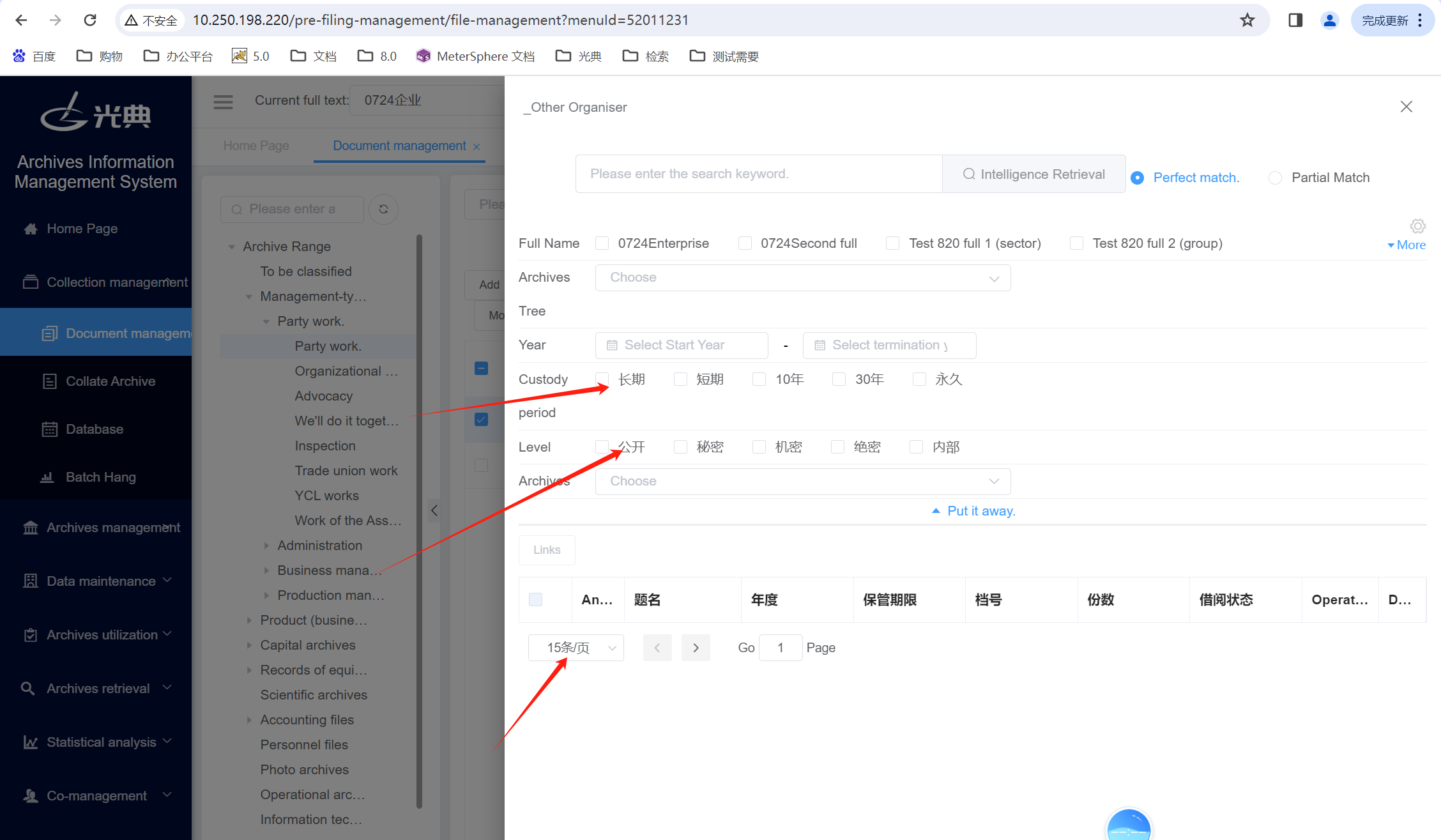Toggle the hamburger menu icon
Screen dimensions: 1441x840
(223, 102)
